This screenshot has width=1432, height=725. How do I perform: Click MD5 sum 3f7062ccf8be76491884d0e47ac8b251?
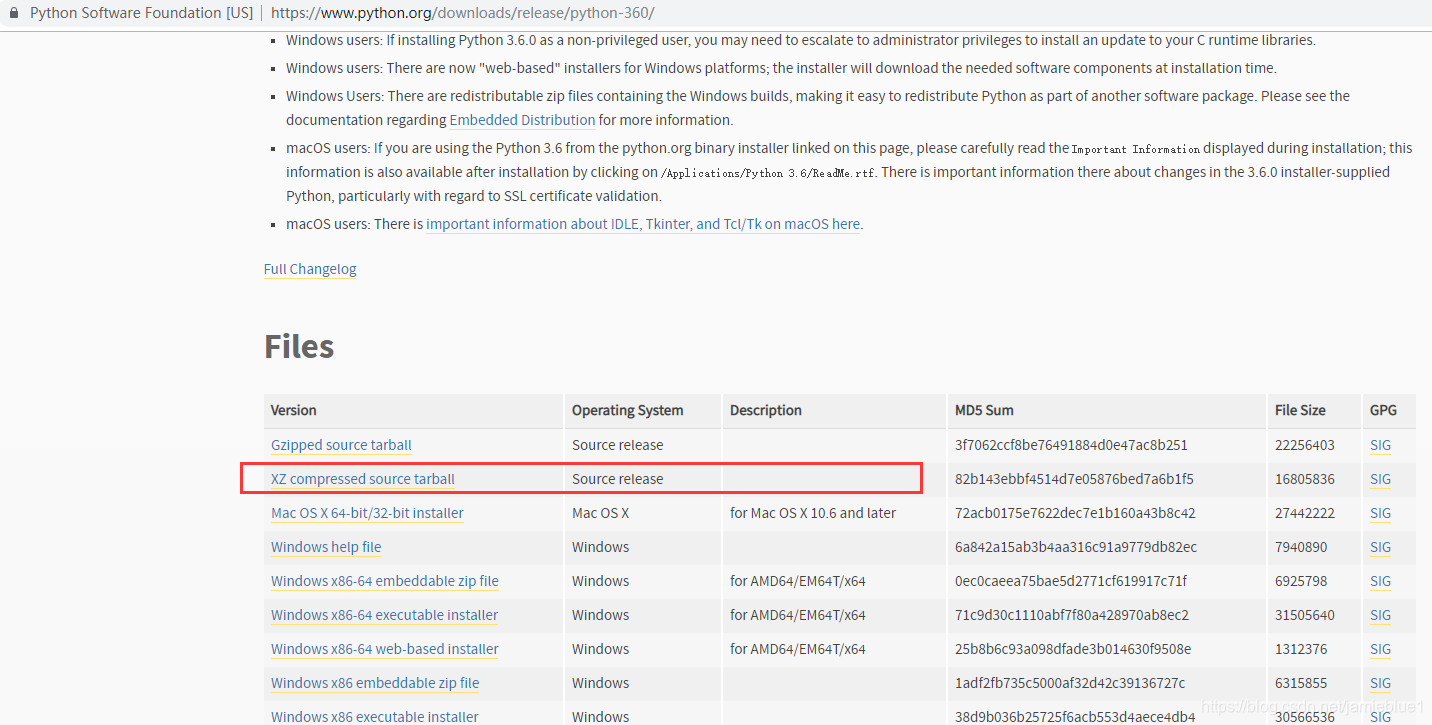[x=1071, y=445]
